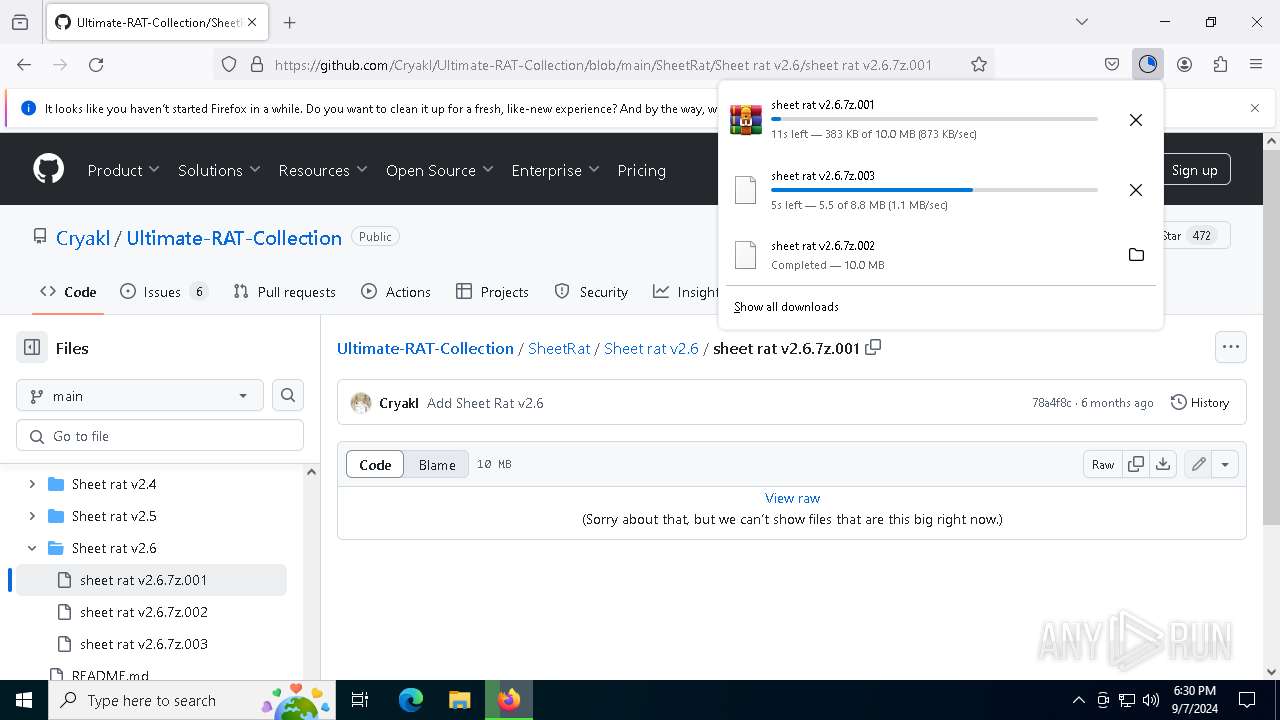Reload the current page

click(x=96, y=64)
